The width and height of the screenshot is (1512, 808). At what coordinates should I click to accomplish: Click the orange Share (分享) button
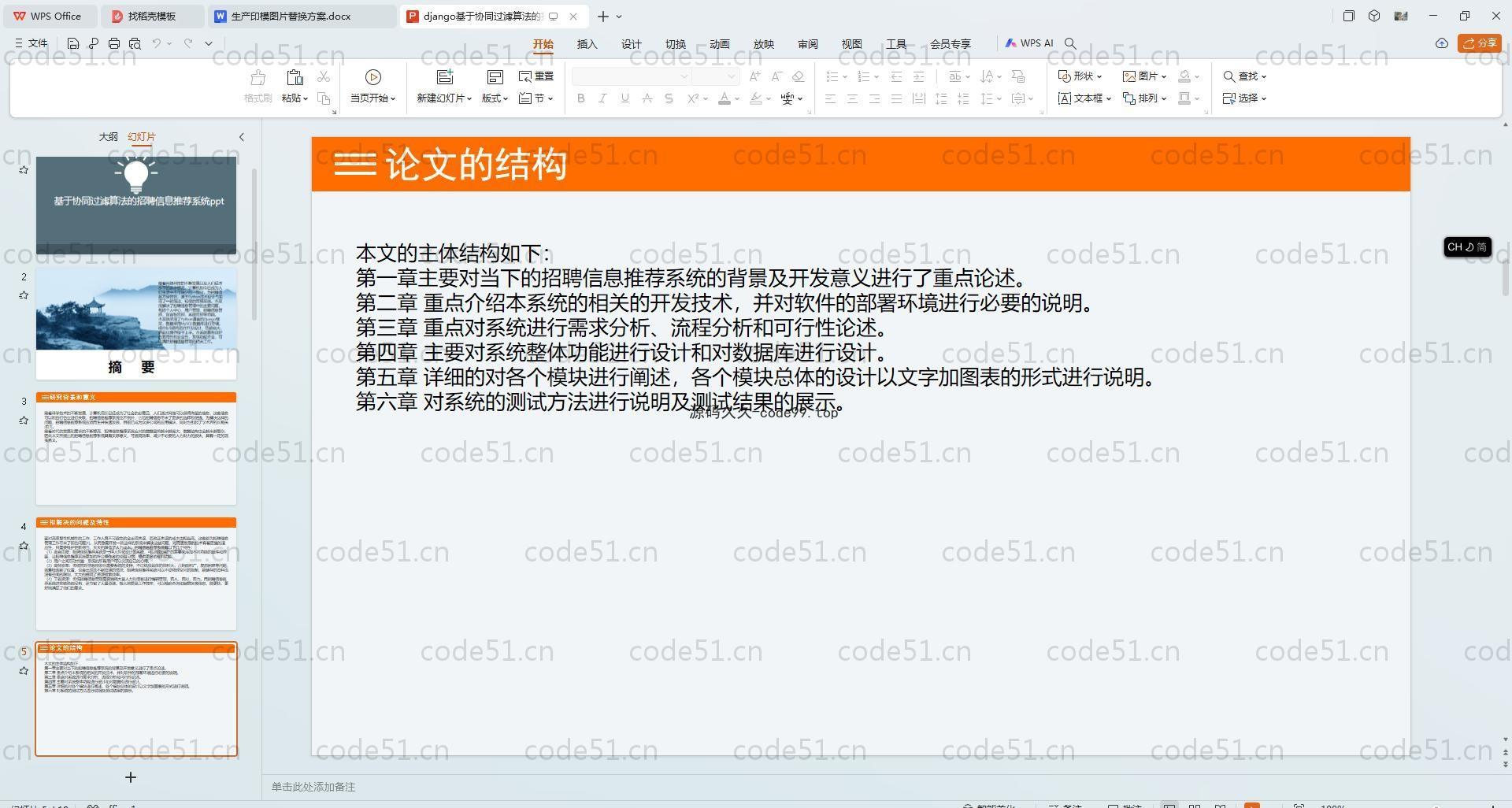pyautogui.click(x=1480, y=43)
